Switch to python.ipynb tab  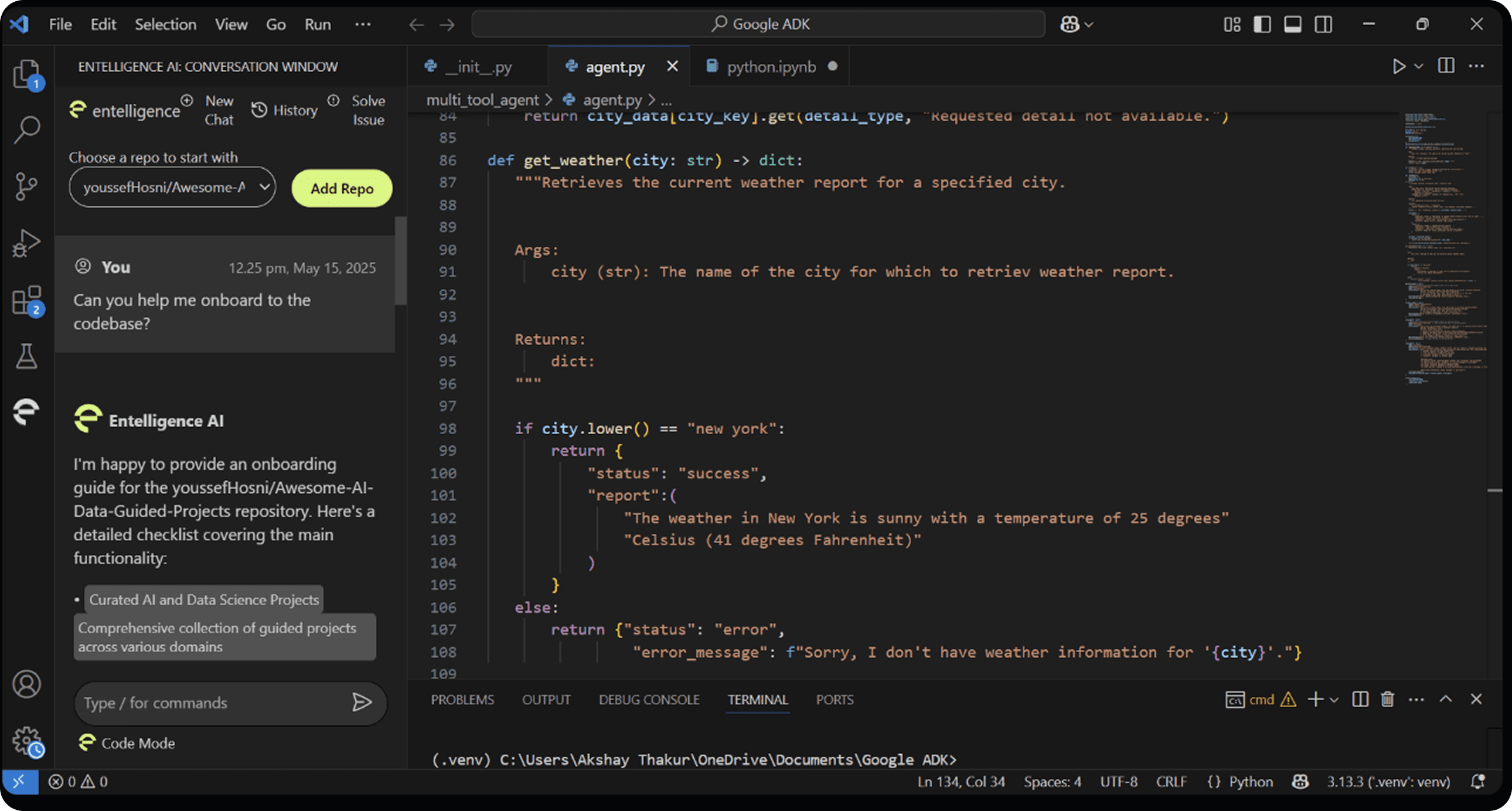click(x=771, y=67)
